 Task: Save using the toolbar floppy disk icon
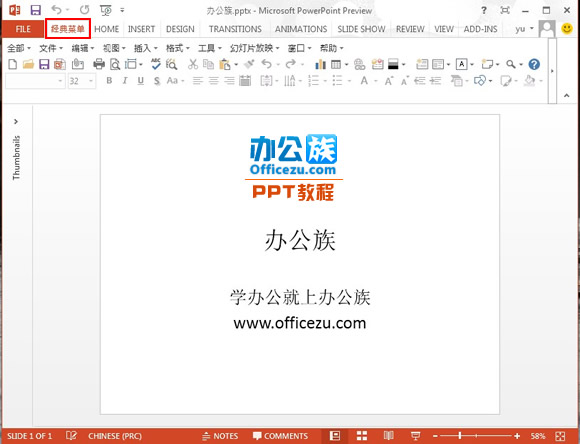coord(44,64)
